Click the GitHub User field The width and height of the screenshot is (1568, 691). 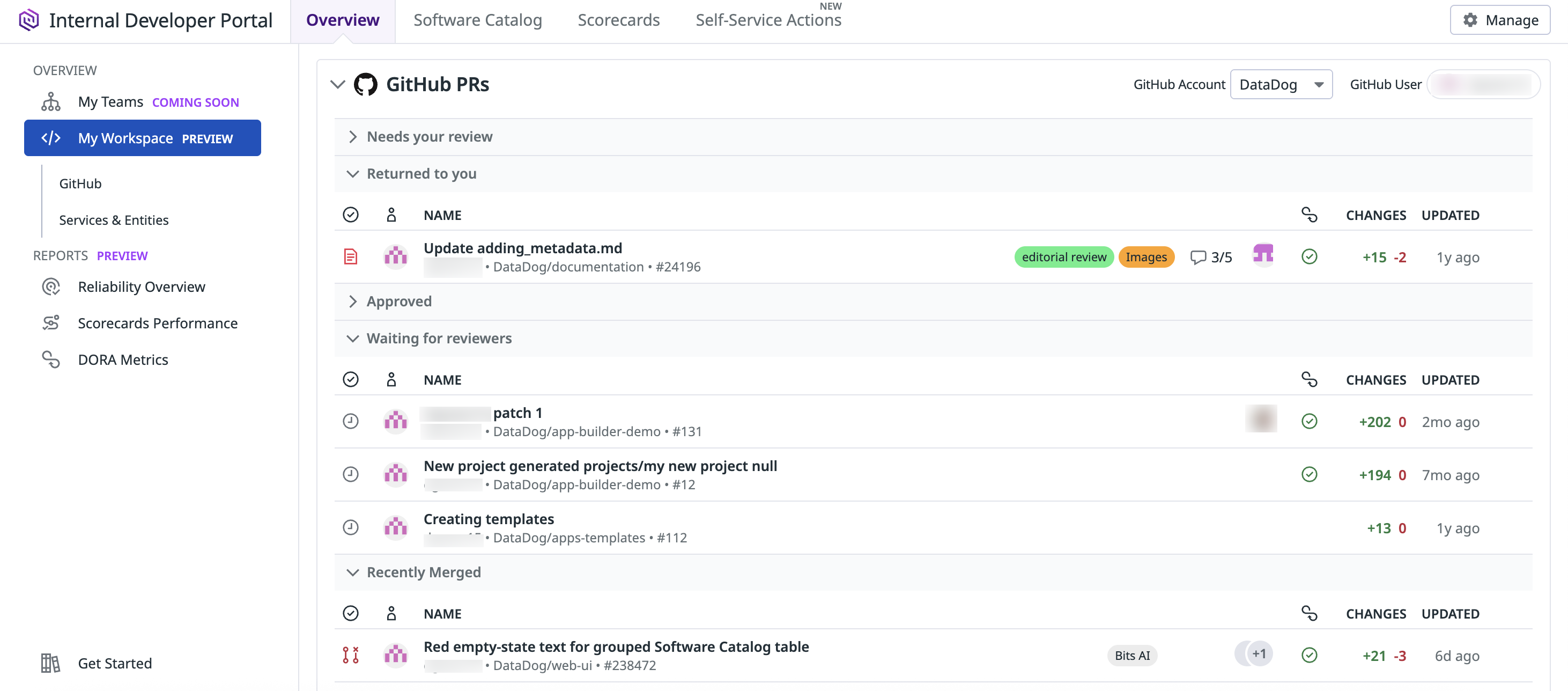click(1483, 84)
